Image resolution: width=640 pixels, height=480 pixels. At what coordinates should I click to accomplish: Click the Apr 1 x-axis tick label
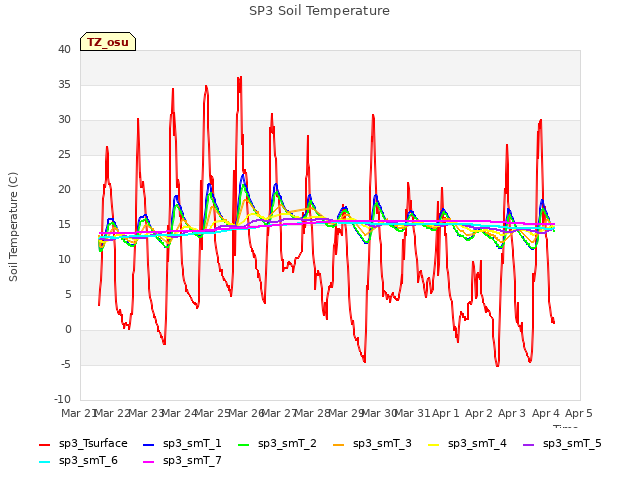pyautogui.click(x=446, y=413)
